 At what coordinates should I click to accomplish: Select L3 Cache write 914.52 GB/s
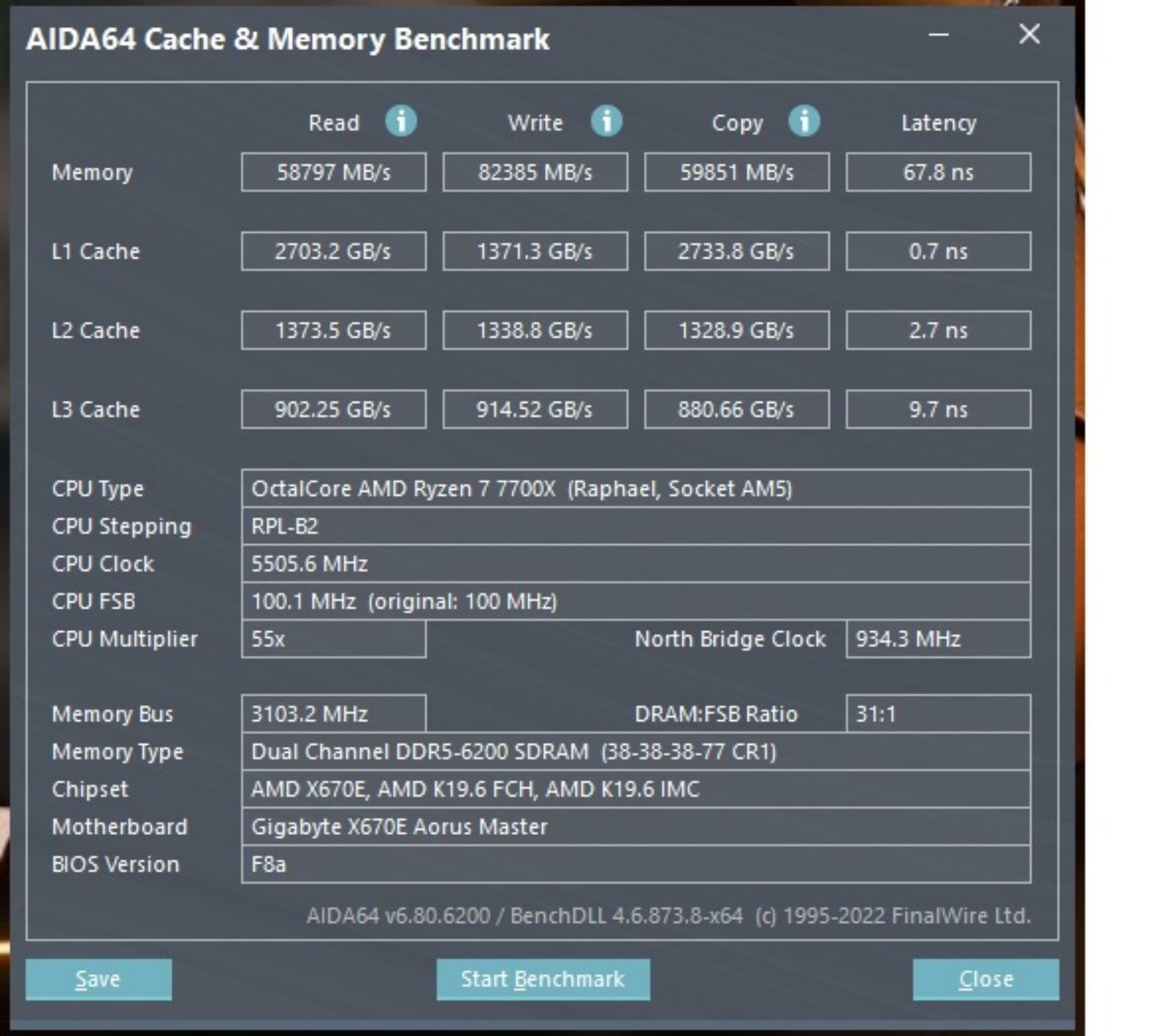pyautogui.click(x=535, y=409)
